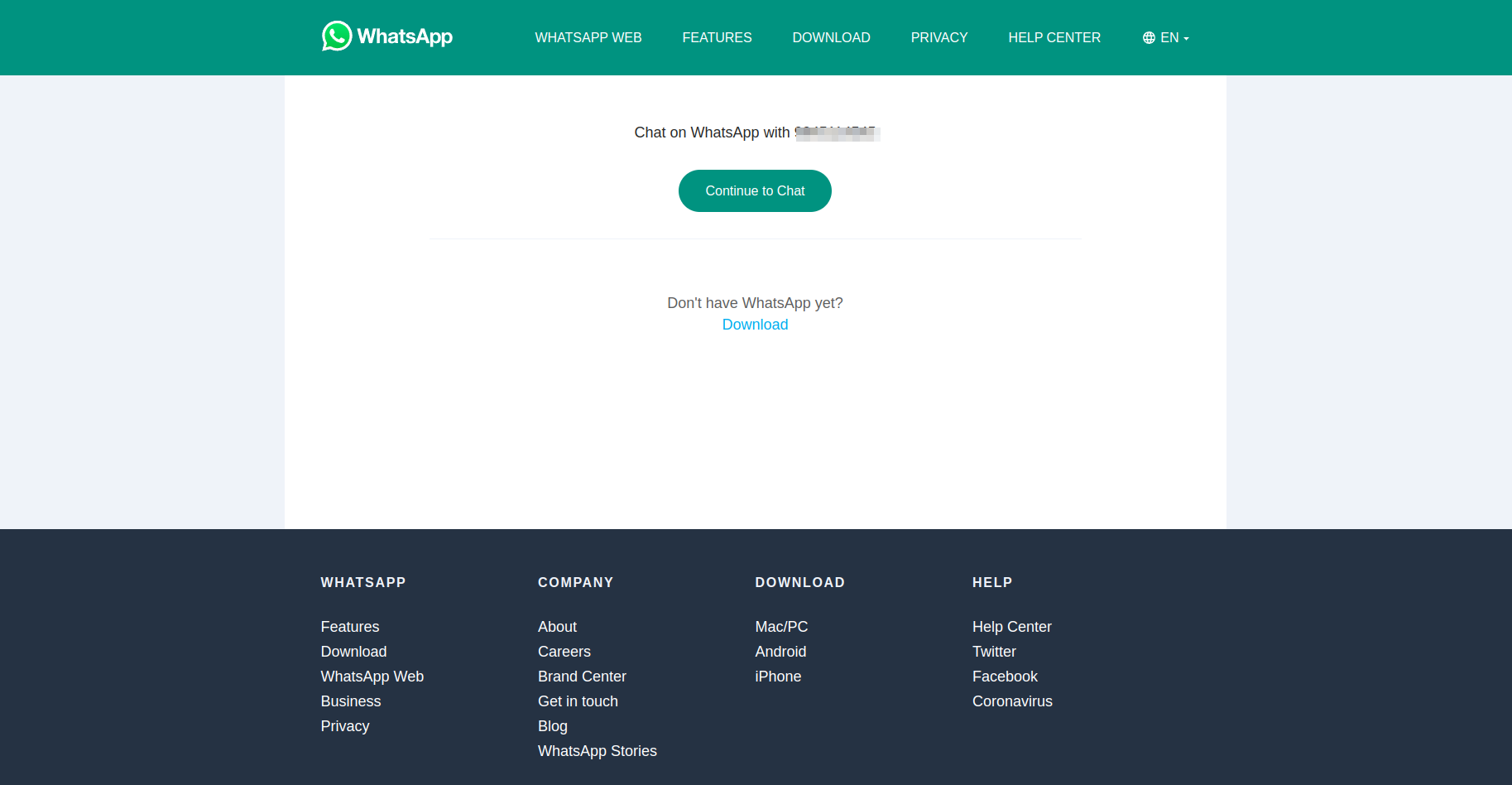The width and height of the screenshot is (1512, 785).
Task: Click the HELP footer column heading
Action: pos(992,582)
